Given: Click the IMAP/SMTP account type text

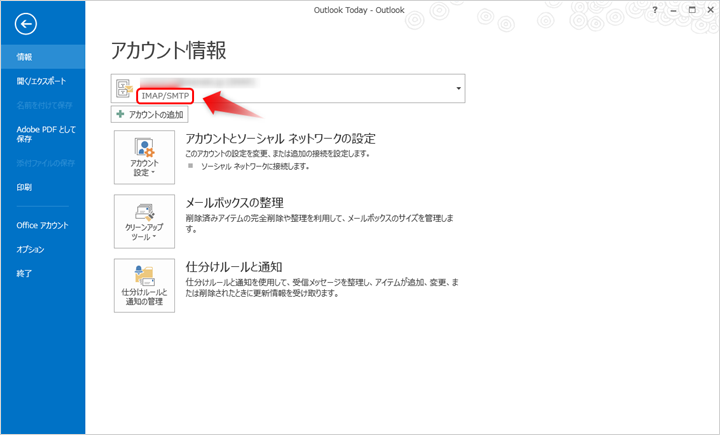Looking at the screenshot, I should pyautogui.click(x=165, y=96).
